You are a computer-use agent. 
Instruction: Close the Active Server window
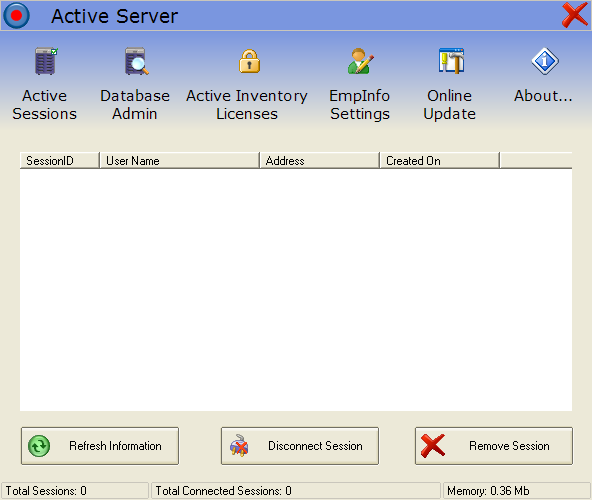[575, 15]
